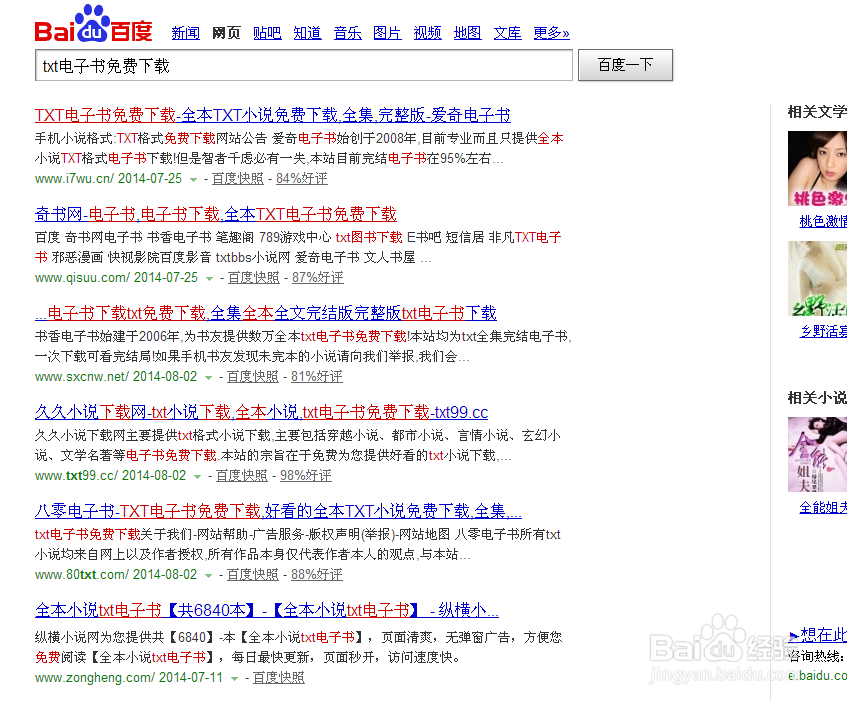Switch to 视频 video search

[427, 33]
